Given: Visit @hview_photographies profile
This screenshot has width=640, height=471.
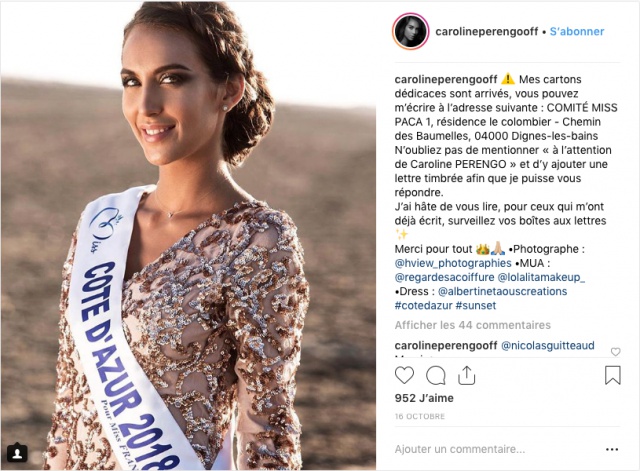Looking at the screenshot, I should 453,263.
